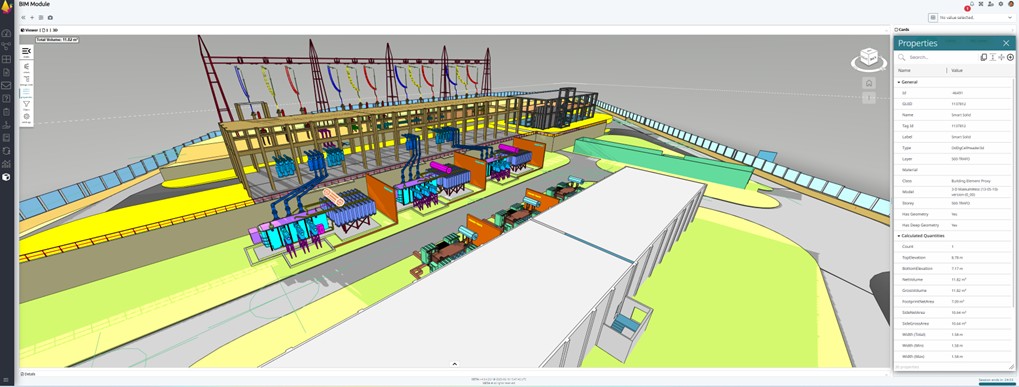This screenshot has height=387, width=1019.
Task: Go to the home view button
Action: click(869, 83)
